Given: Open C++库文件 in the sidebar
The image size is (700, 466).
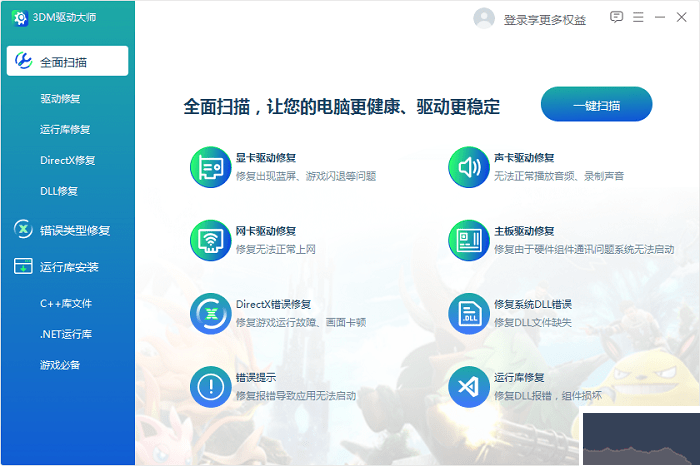Looking at the screenshot, I should click(x=66, y=304).
